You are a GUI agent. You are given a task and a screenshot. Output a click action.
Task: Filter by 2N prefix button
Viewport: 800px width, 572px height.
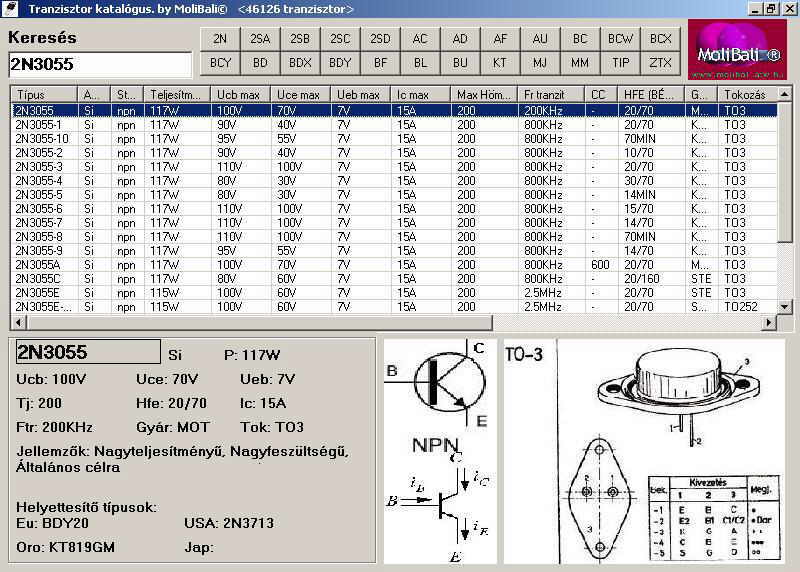[220, 39]
